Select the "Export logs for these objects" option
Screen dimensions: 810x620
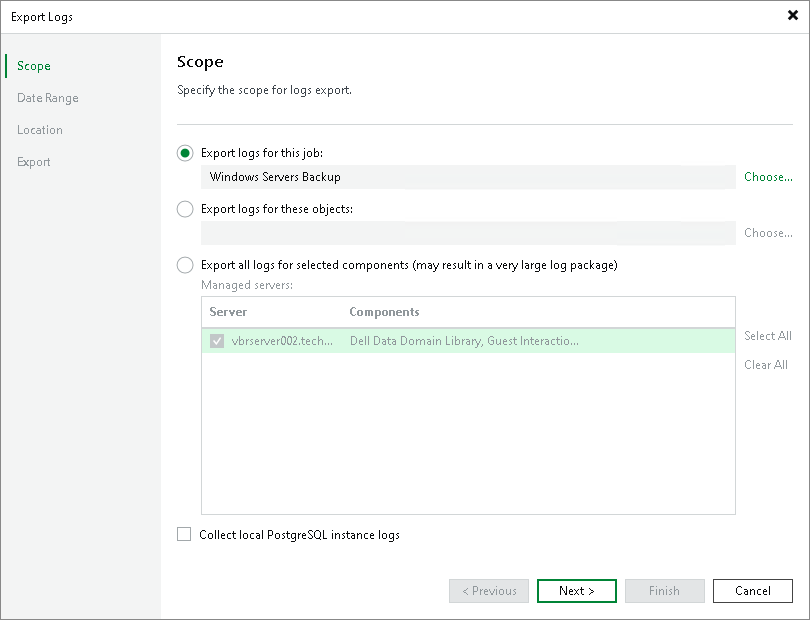click(184, 208)
